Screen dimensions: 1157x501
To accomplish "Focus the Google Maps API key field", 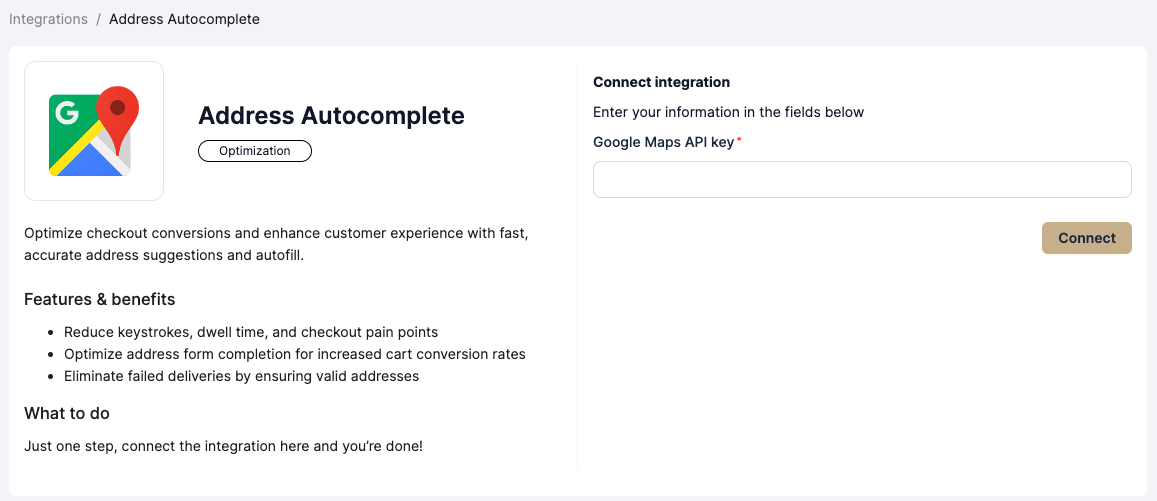I will (x=862, y=180).
